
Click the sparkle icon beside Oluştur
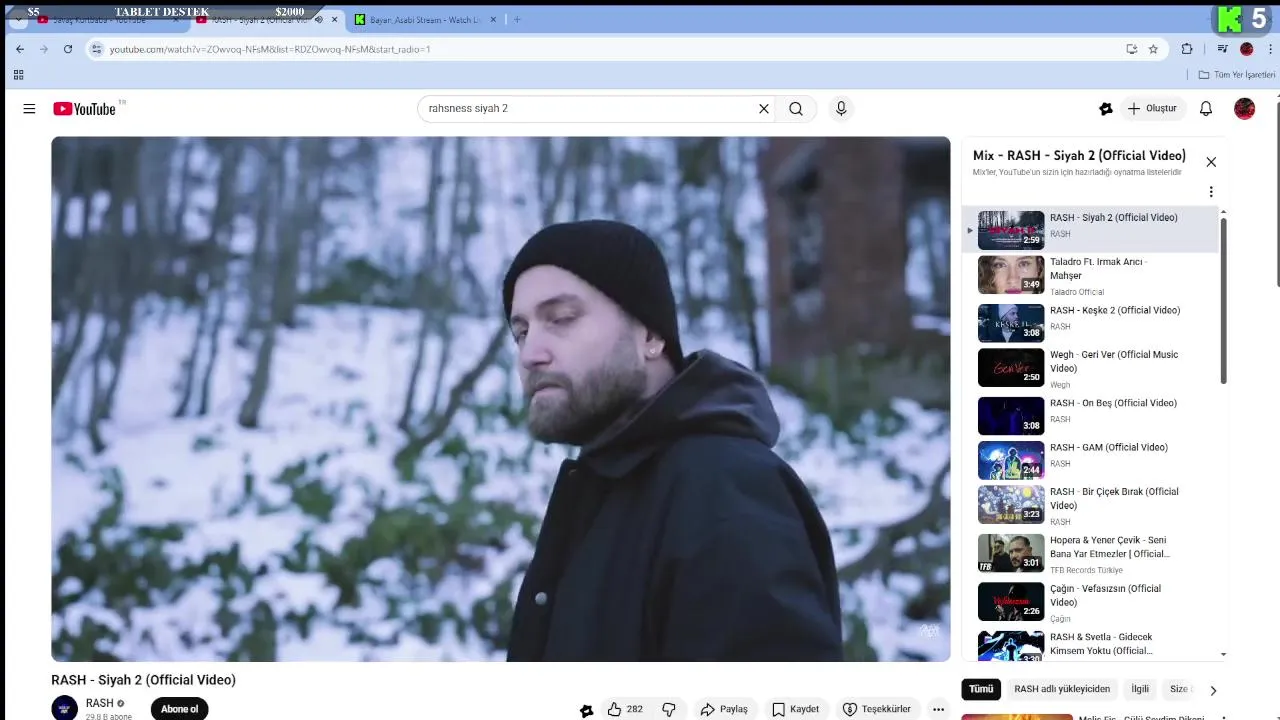(x=1105, y=109)
